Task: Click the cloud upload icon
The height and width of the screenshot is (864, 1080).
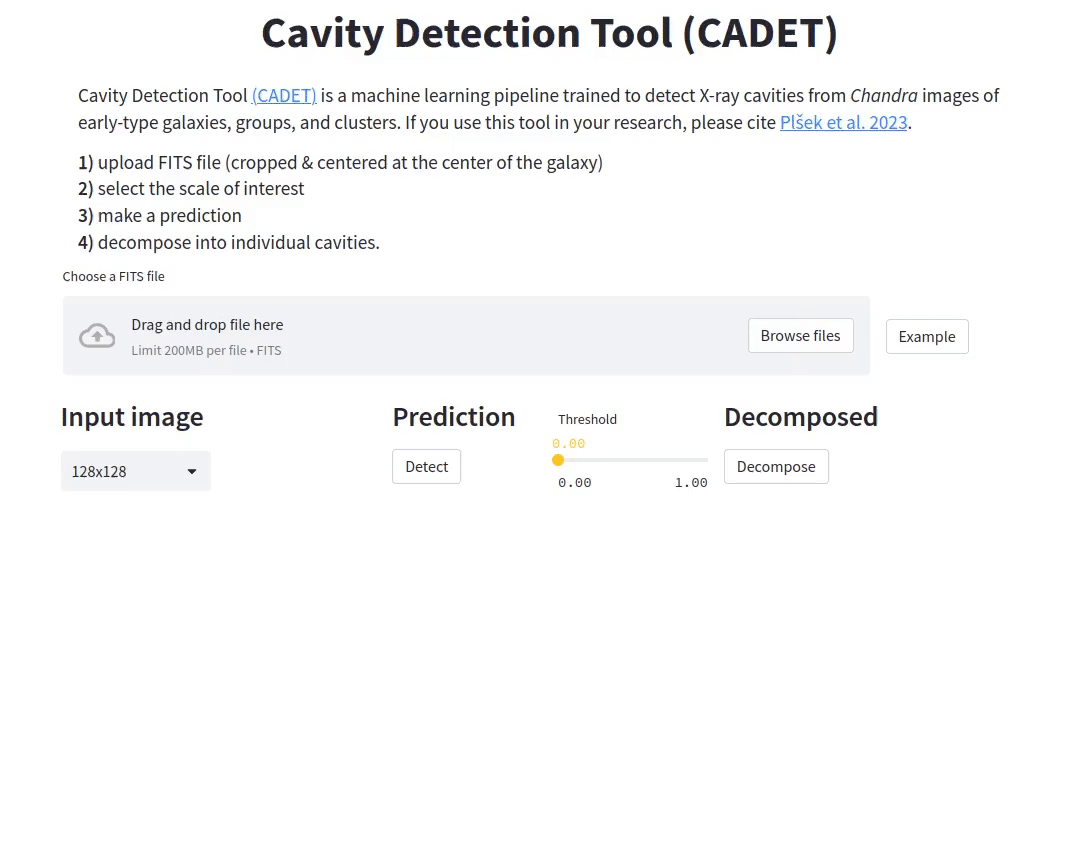Action: pos(97,336)
